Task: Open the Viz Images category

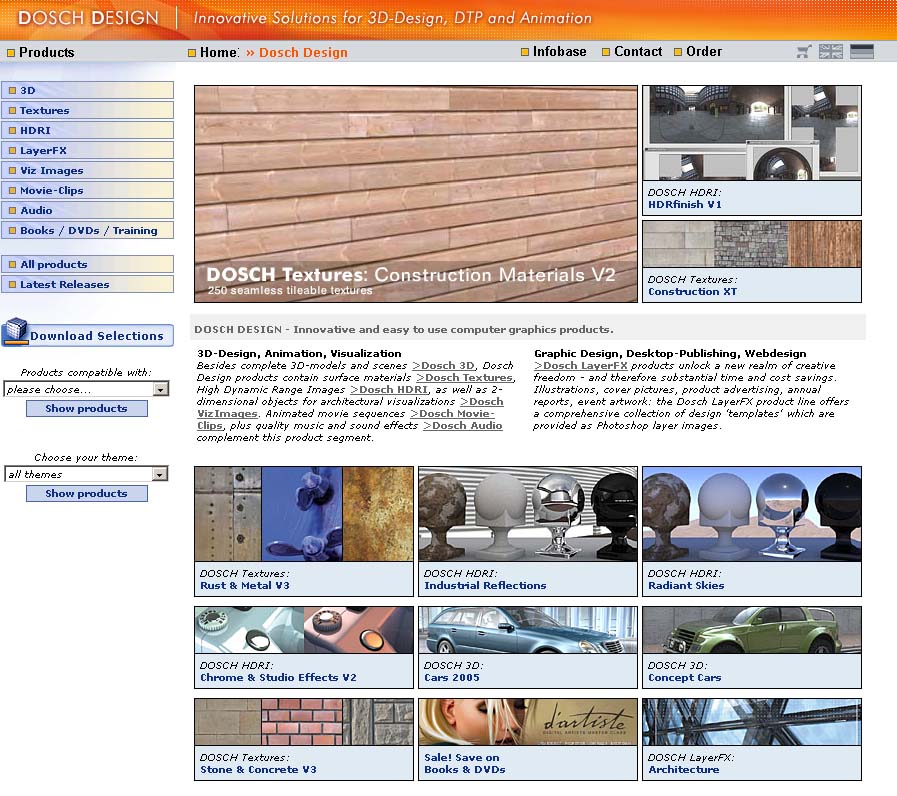Action: [x=88, y=171]
